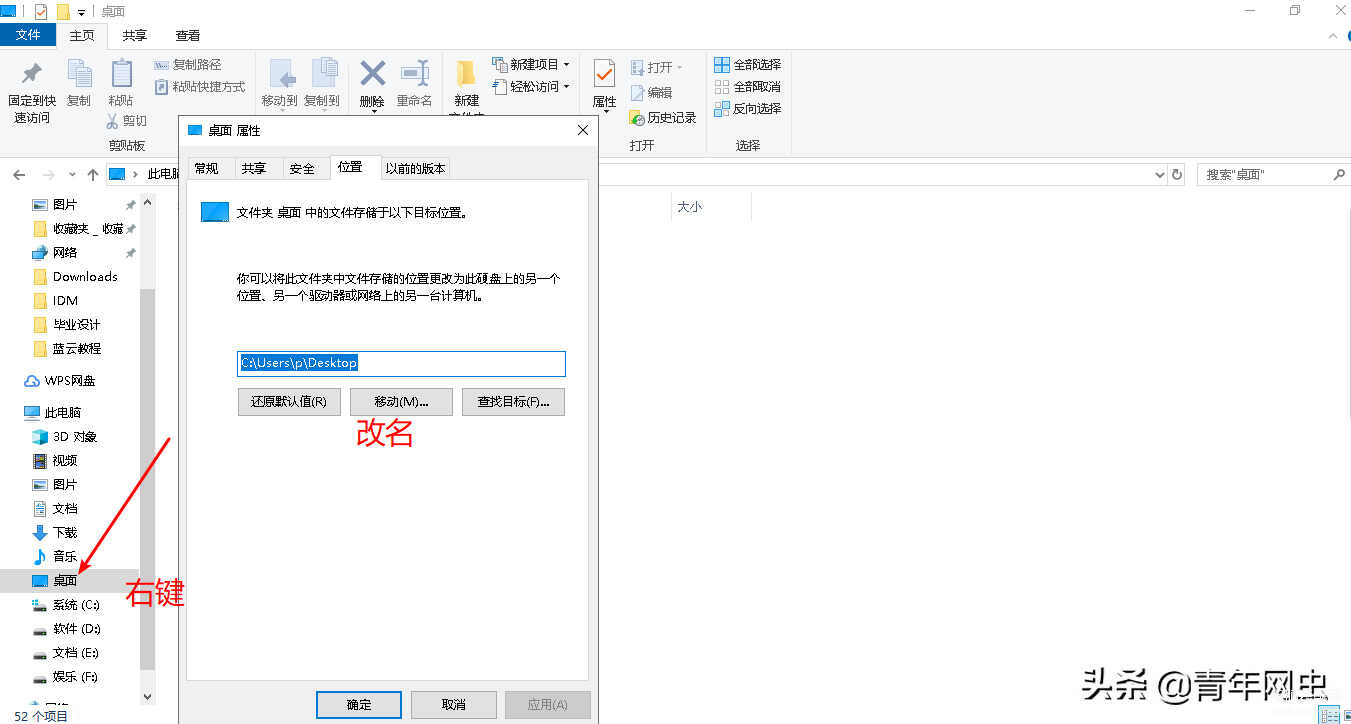Switch to the Home (主页) ribbon tab
The height and width of the screenshot is (724, 1351).
coord(82,36)
